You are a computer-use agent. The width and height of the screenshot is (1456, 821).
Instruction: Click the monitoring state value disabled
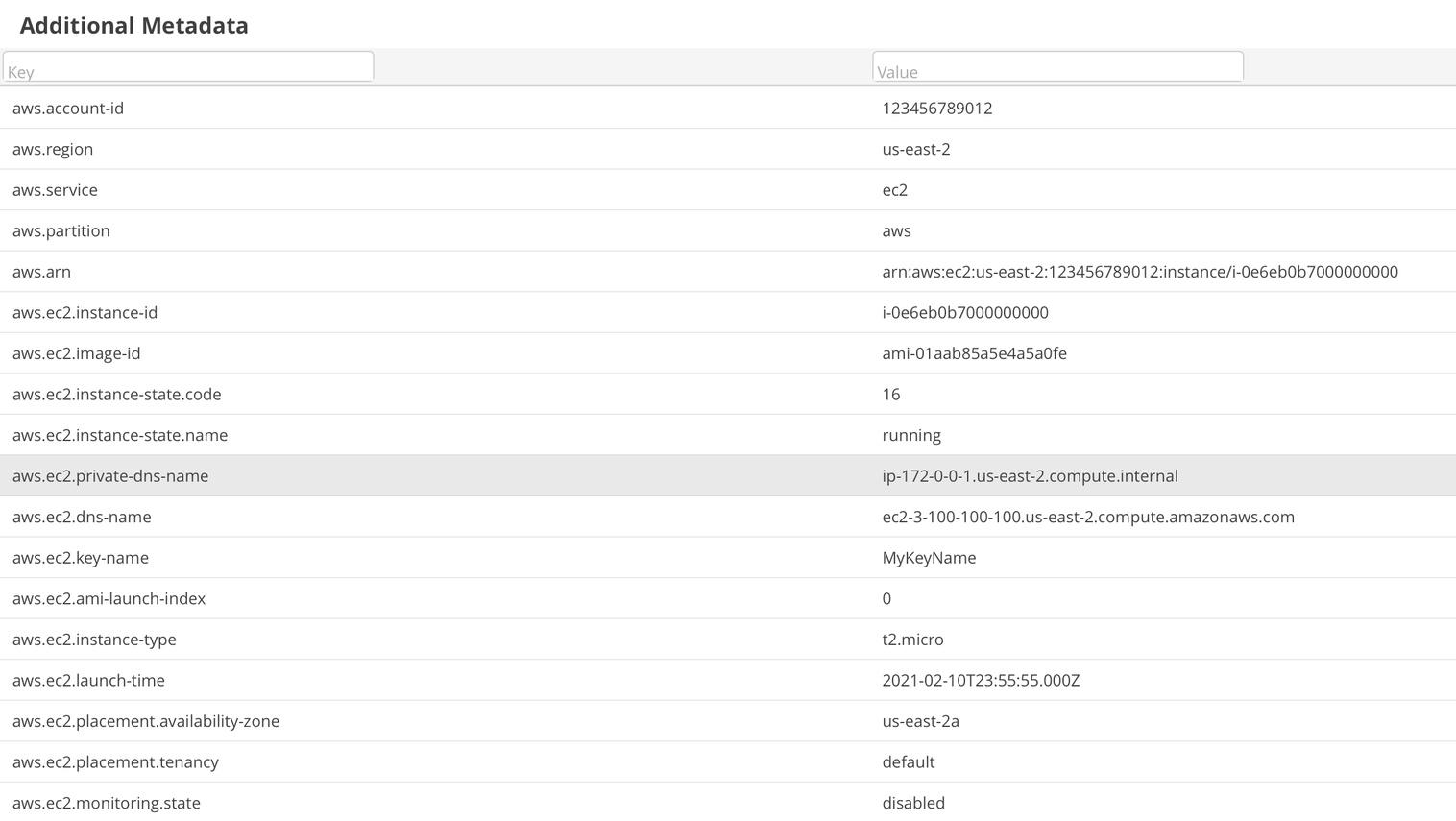click(913, 803)
